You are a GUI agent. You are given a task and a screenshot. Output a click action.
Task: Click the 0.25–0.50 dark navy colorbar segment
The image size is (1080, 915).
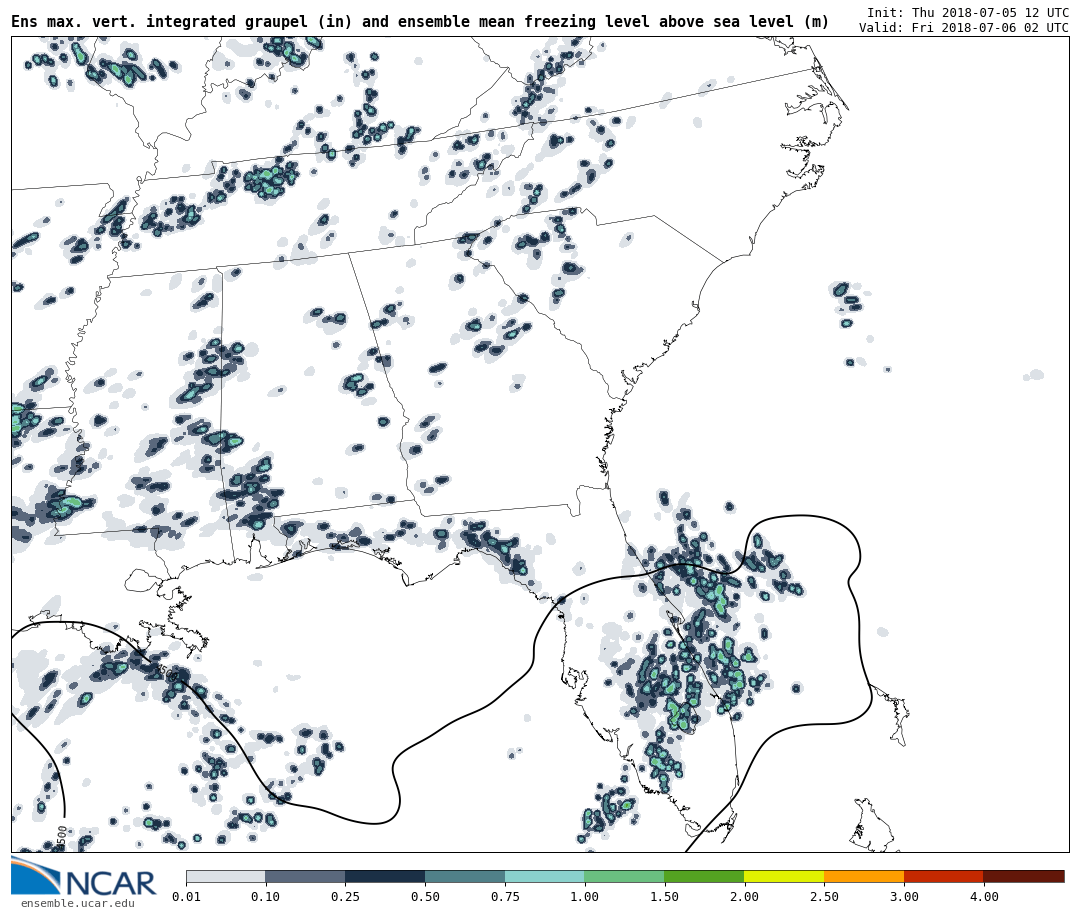tap(385, 876)
